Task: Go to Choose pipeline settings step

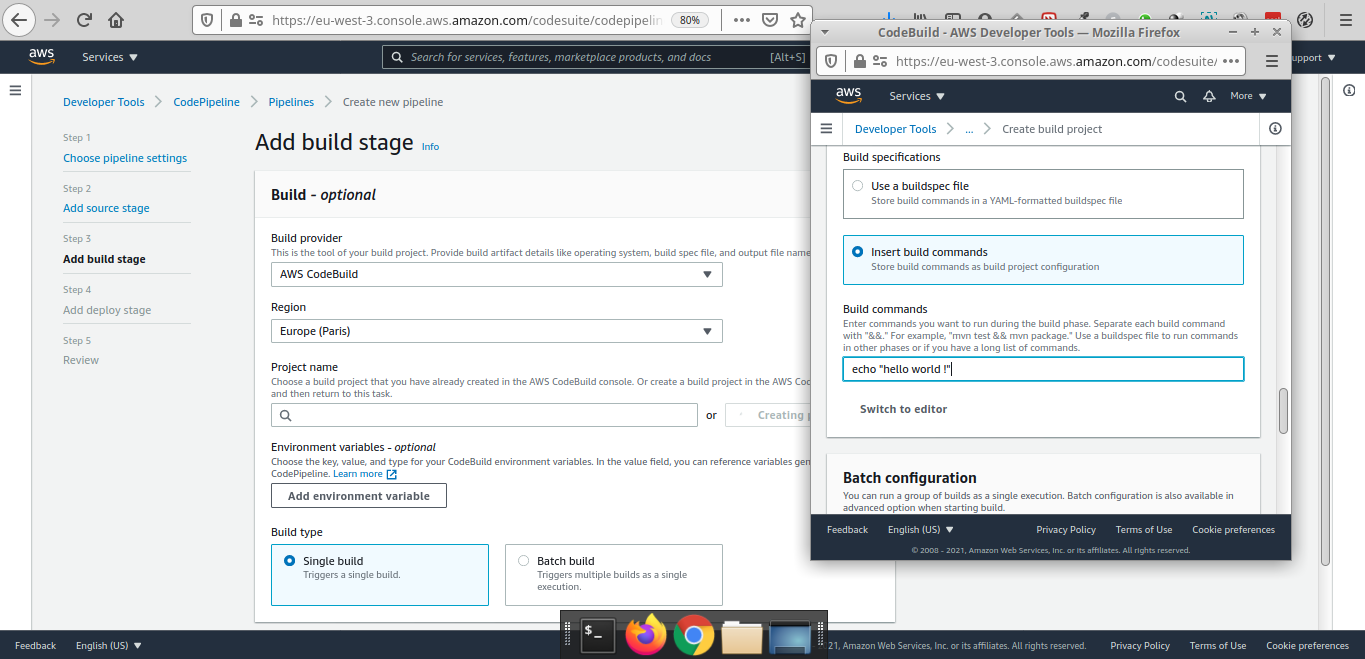Action: [125, 158]
